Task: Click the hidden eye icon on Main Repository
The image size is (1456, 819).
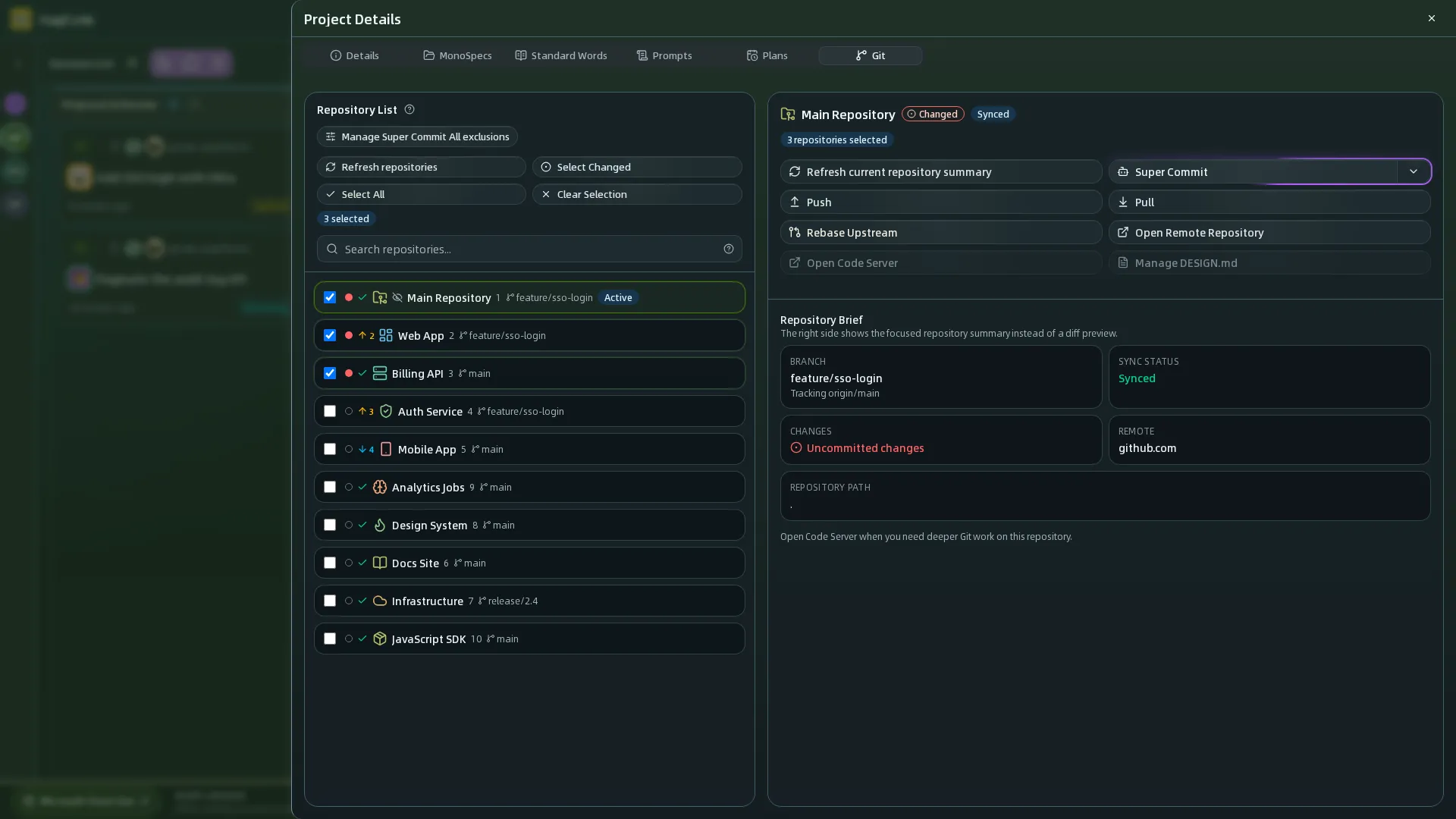Action: (397, 298)
